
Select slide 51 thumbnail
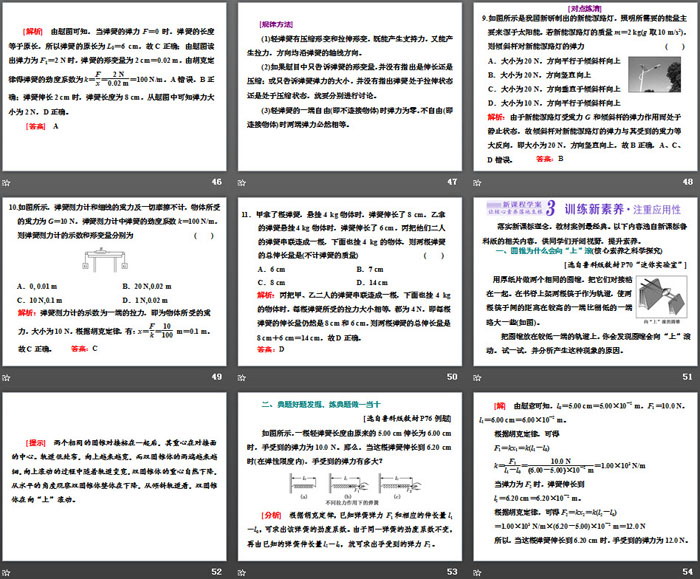(x=585, y=282)
